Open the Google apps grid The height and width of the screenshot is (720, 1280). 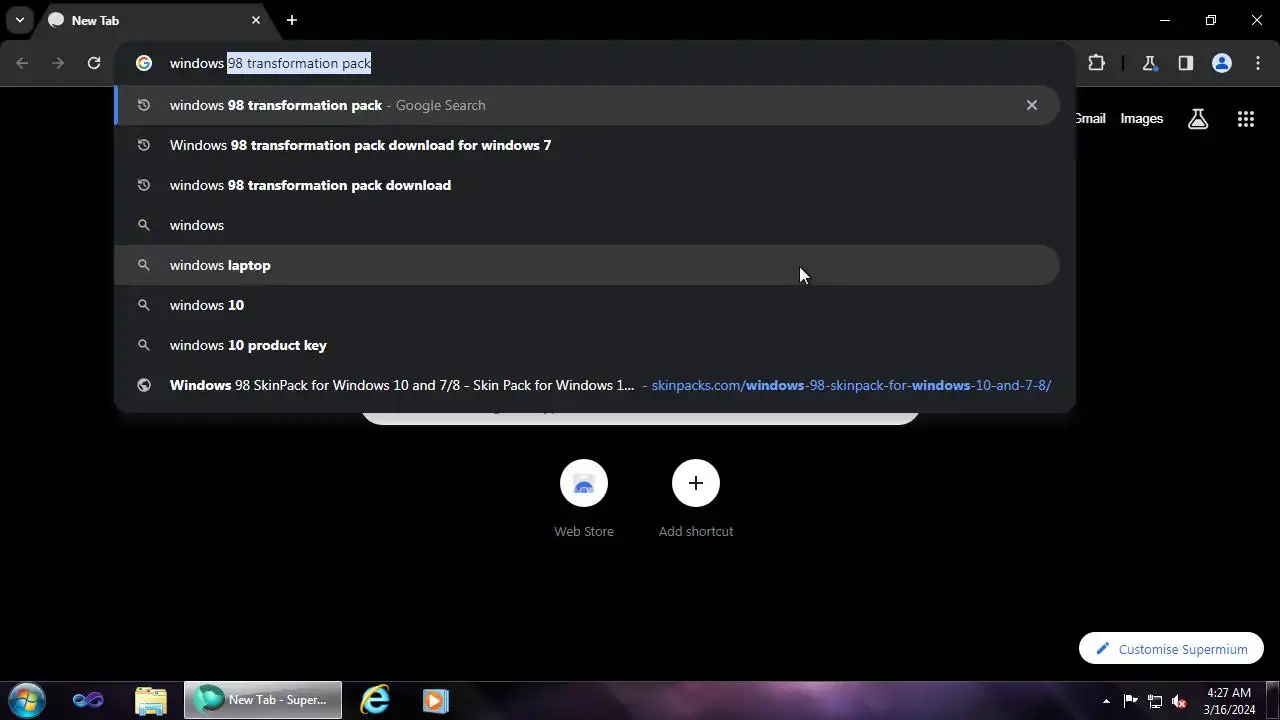pos(1246,119)
